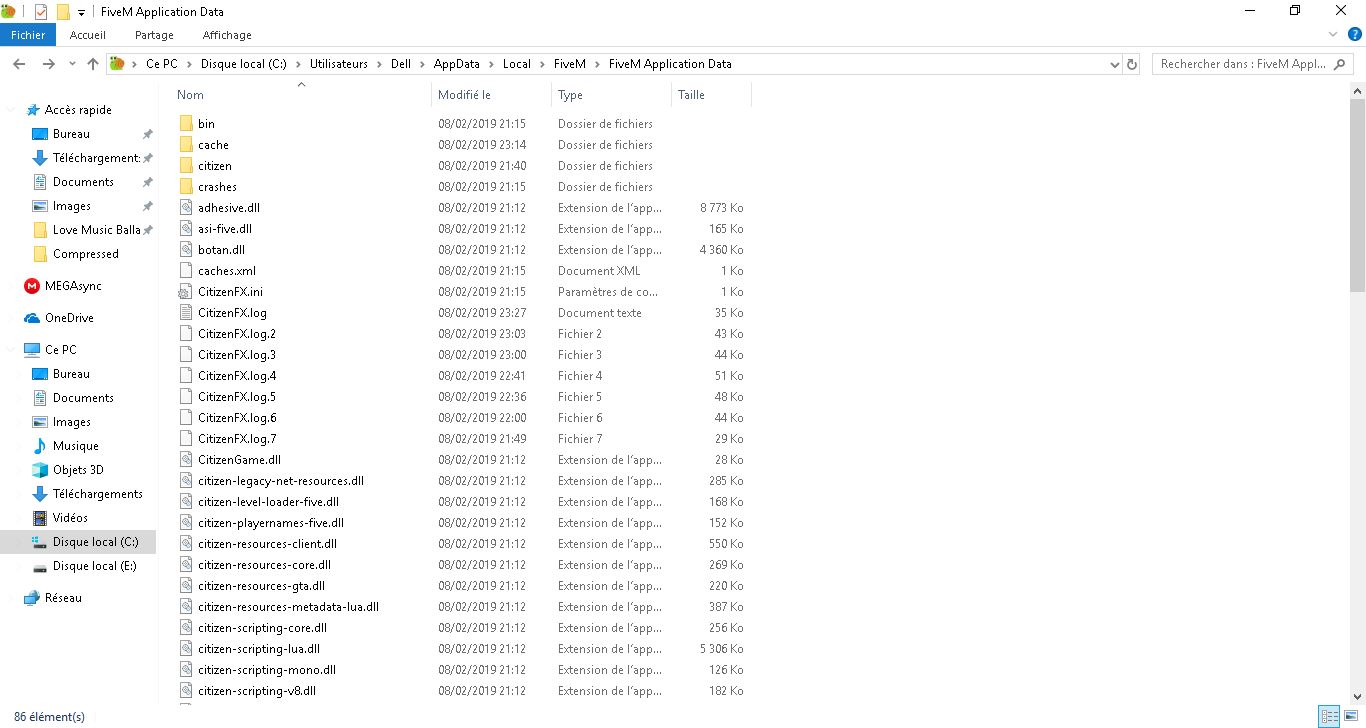Click the Properties icon in the title bar toolbar
Viewport: 1366px width, 728px height.
coord(41,12)
